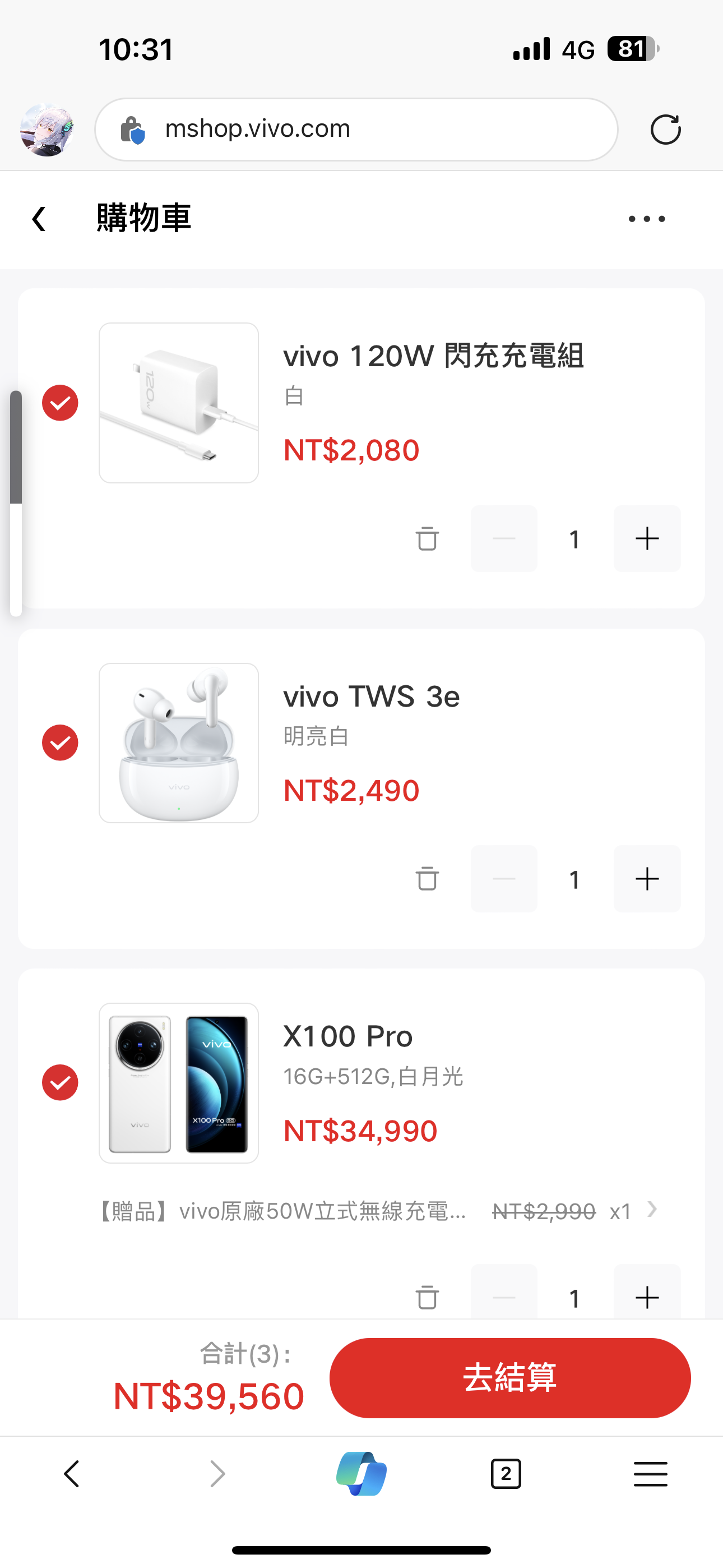This screenshot has height=1568, width=723.
Task: Open the browser hamburger menu
Action: [x=650, y=1474]
